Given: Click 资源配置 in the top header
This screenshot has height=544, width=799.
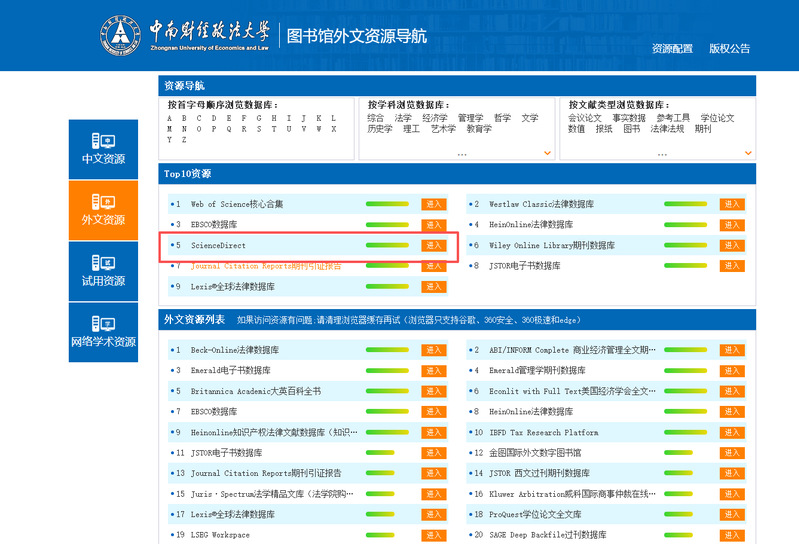Looking at the screenshot, I should pyautogui.click(x=672, y=48).
